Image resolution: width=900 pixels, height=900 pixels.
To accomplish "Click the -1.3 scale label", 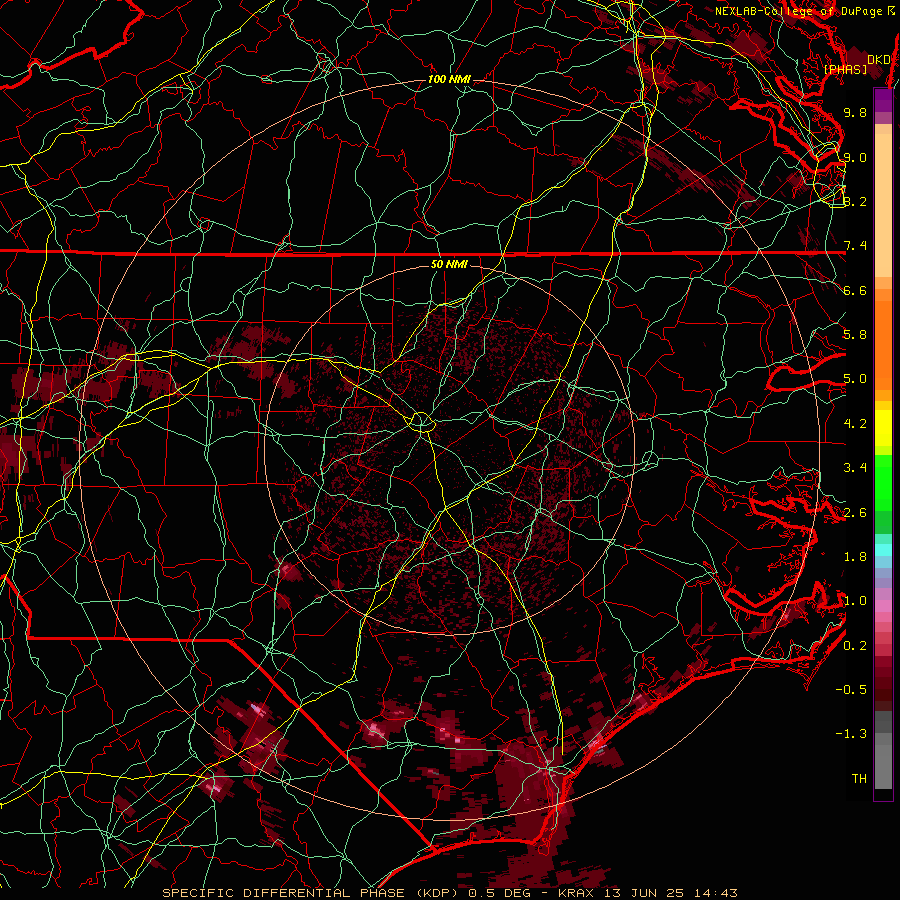I will (851, 734).
